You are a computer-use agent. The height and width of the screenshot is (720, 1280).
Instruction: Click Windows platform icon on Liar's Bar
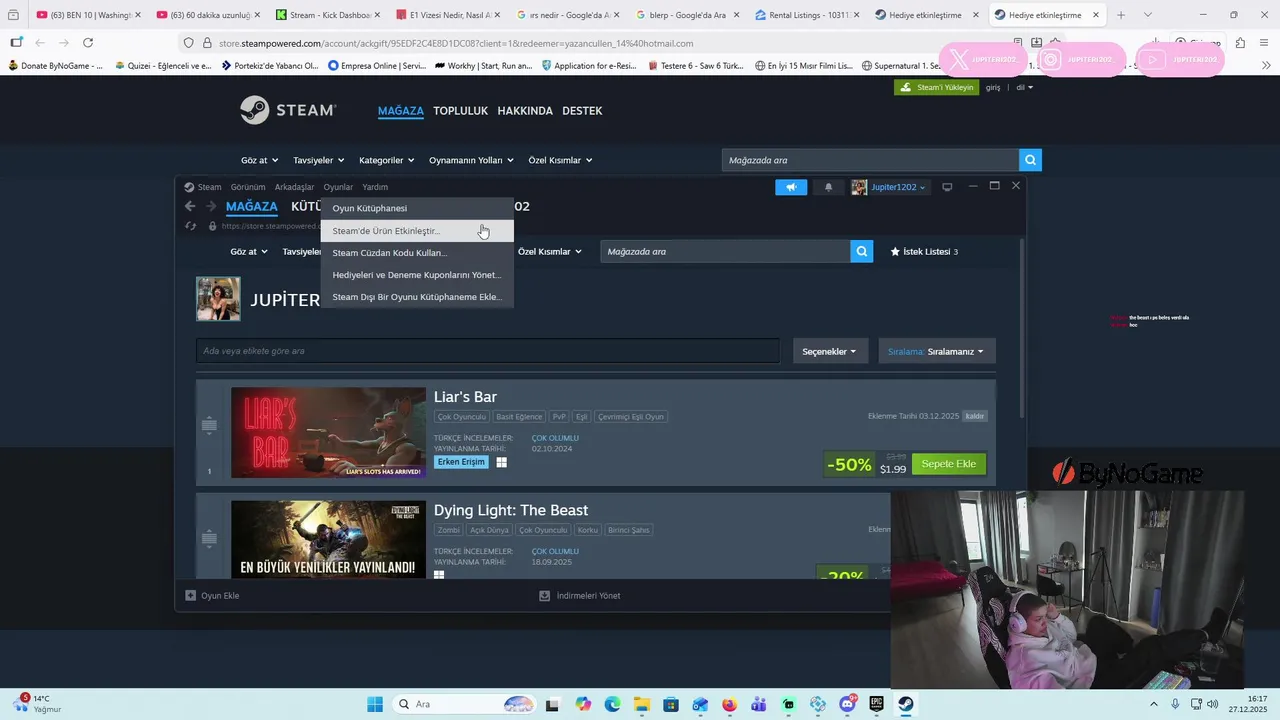click(x=501, y=462)
